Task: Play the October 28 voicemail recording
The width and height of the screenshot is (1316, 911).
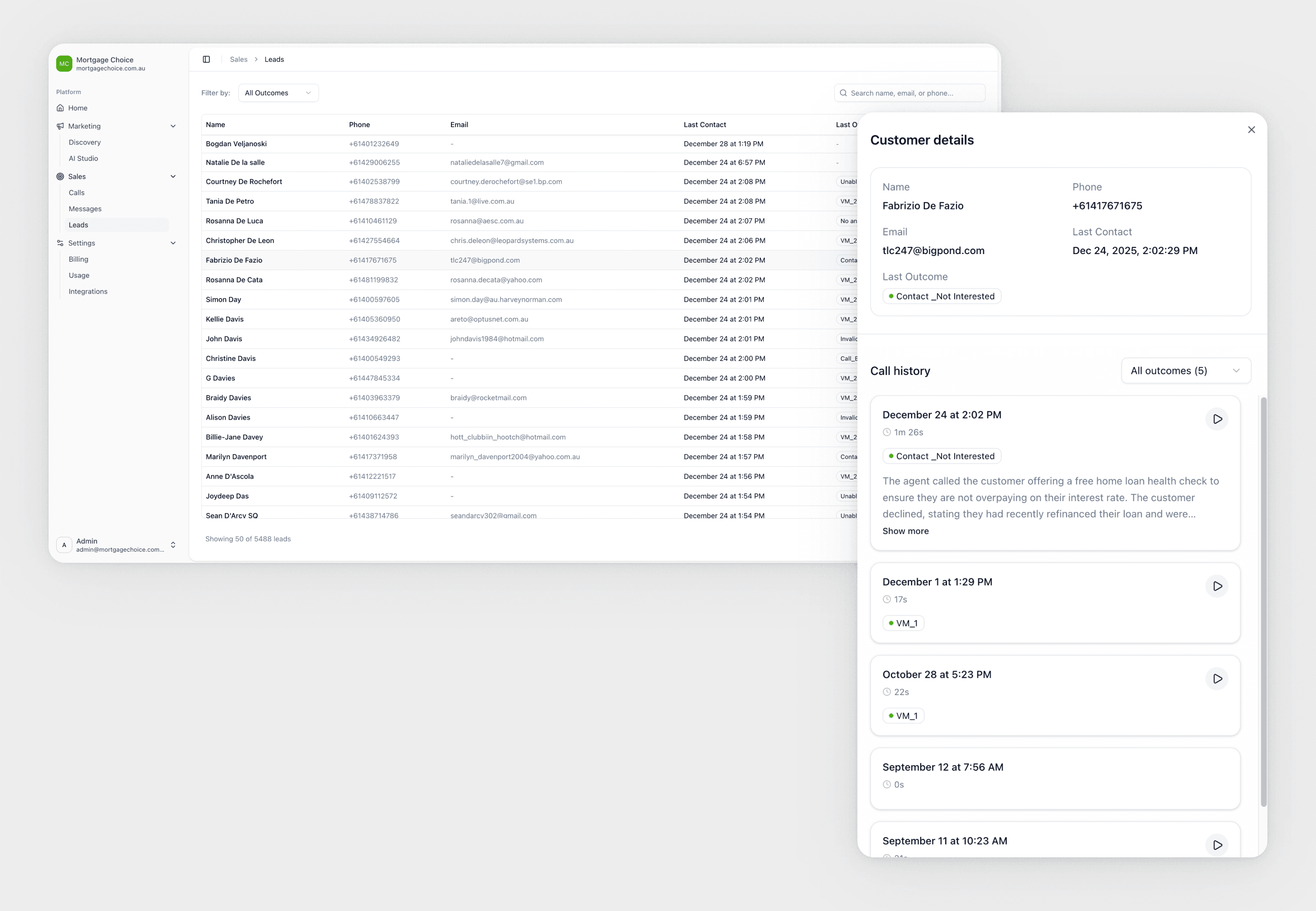Action: tap(1217, 679)
